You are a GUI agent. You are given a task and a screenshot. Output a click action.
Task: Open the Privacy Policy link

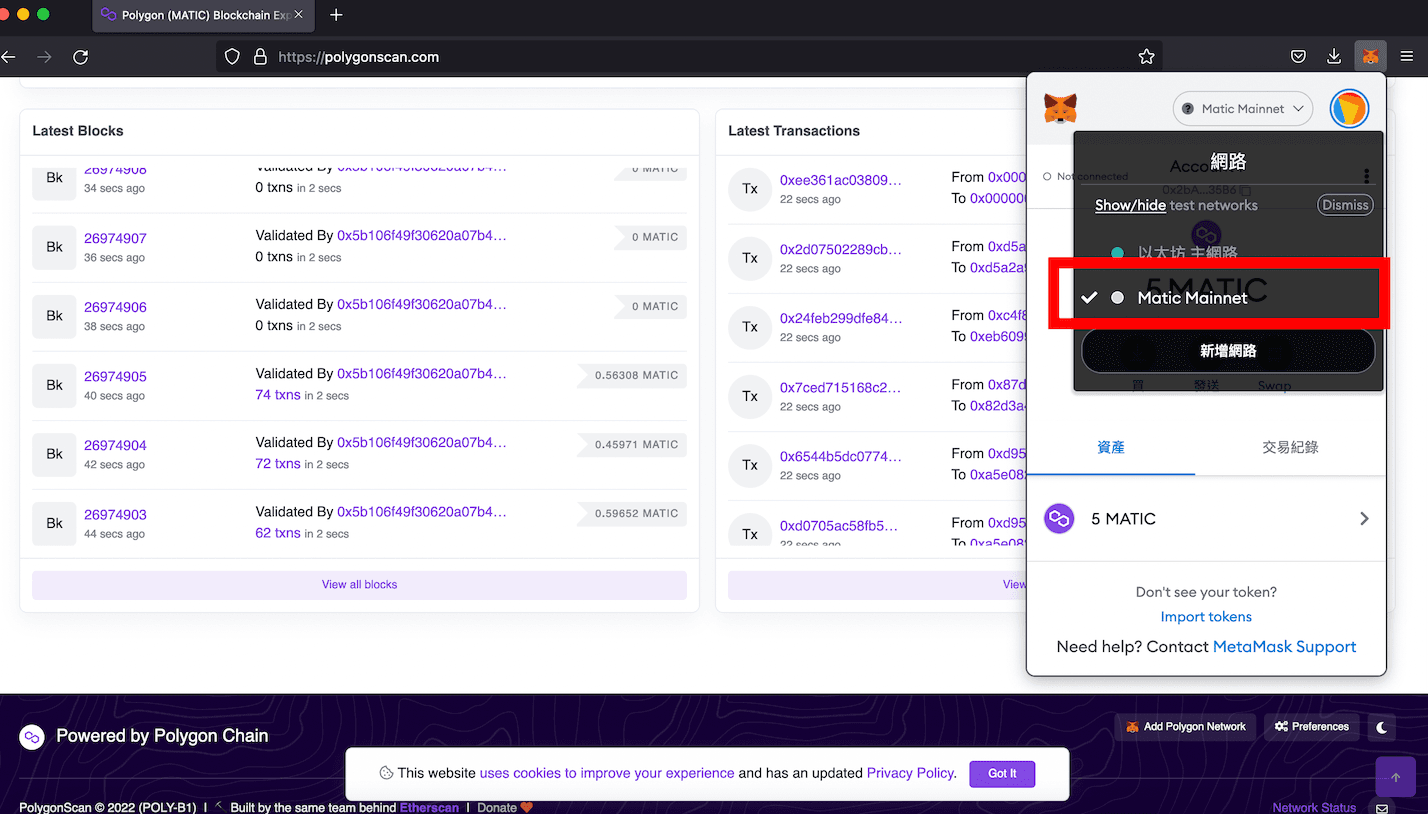[x=910, y=773]
